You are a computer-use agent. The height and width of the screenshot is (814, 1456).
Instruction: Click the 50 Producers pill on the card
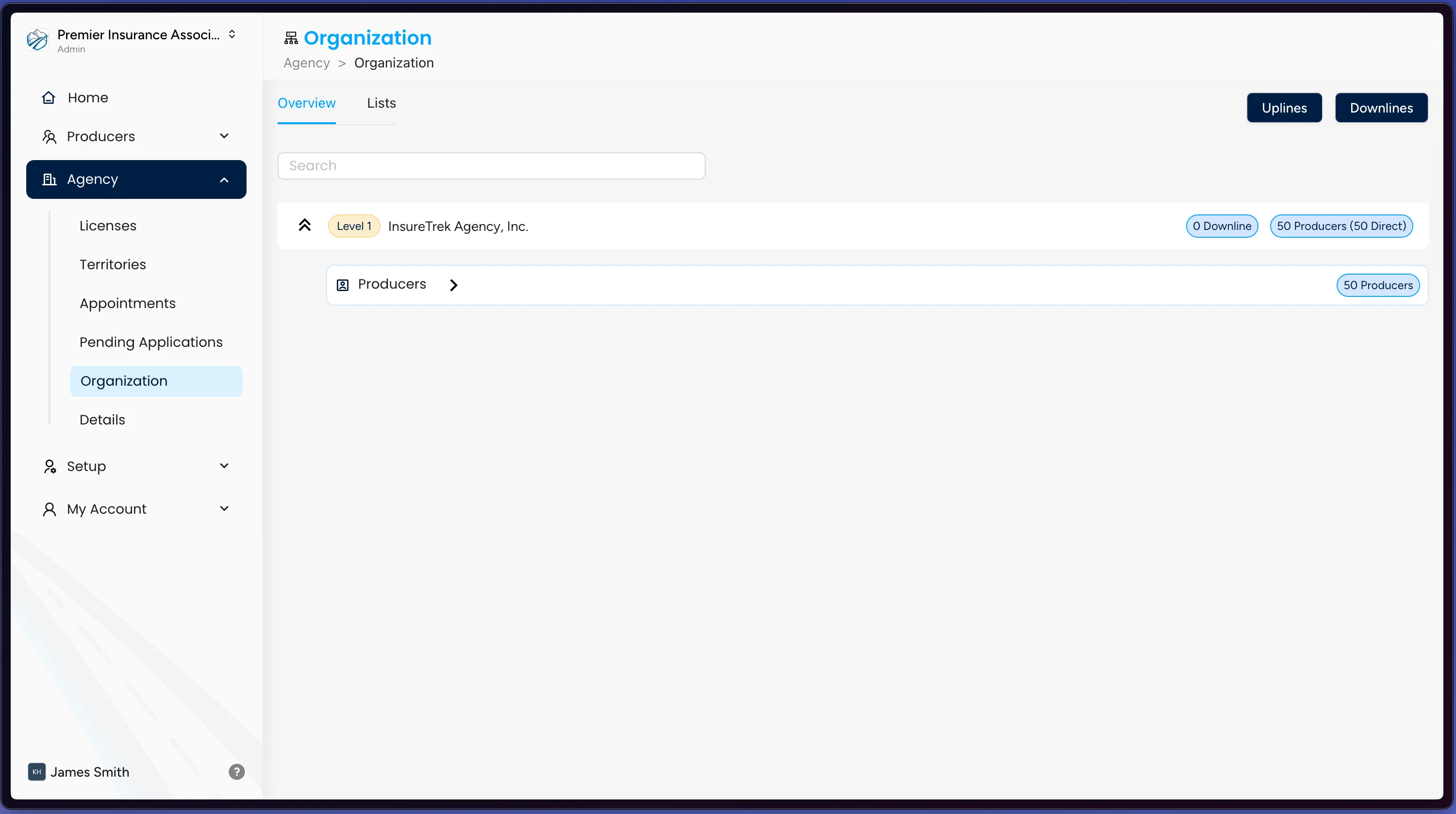(x=1377, y=285)
